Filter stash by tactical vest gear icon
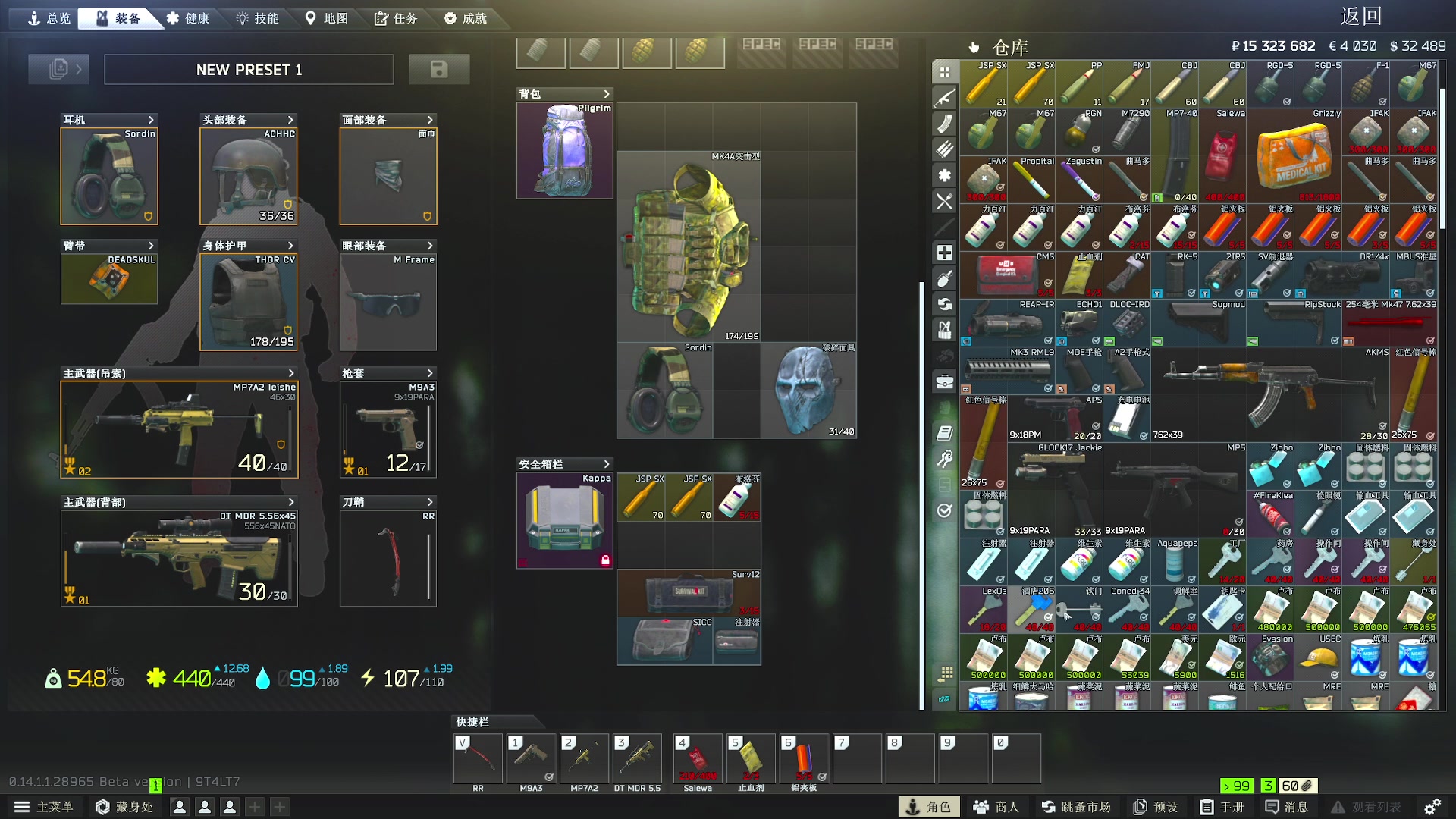The width and height of the screenshot is (1456, 819). point(944,330)
